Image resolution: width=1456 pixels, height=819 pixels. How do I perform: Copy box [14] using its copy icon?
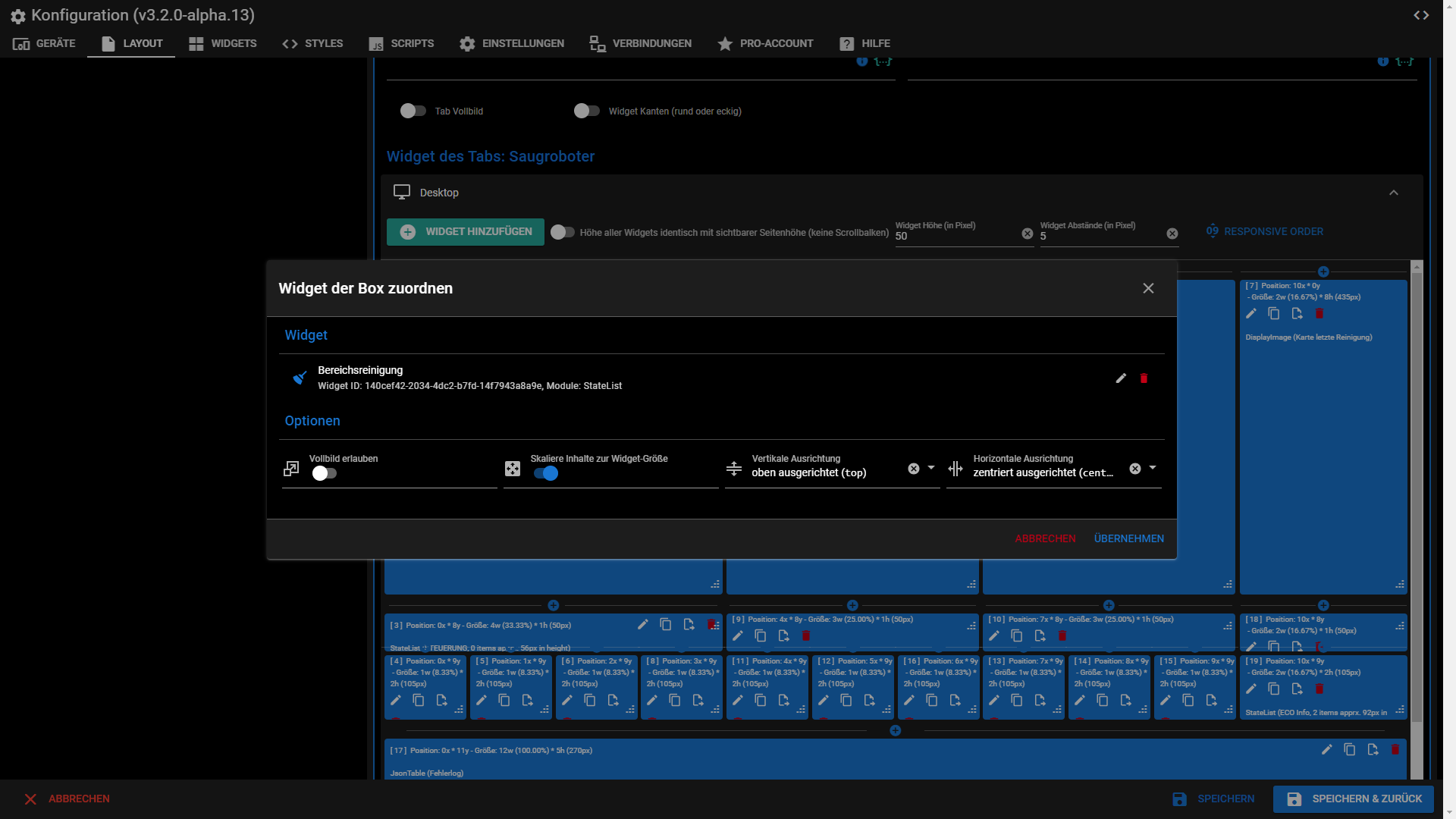click(x=1102, y=701)
